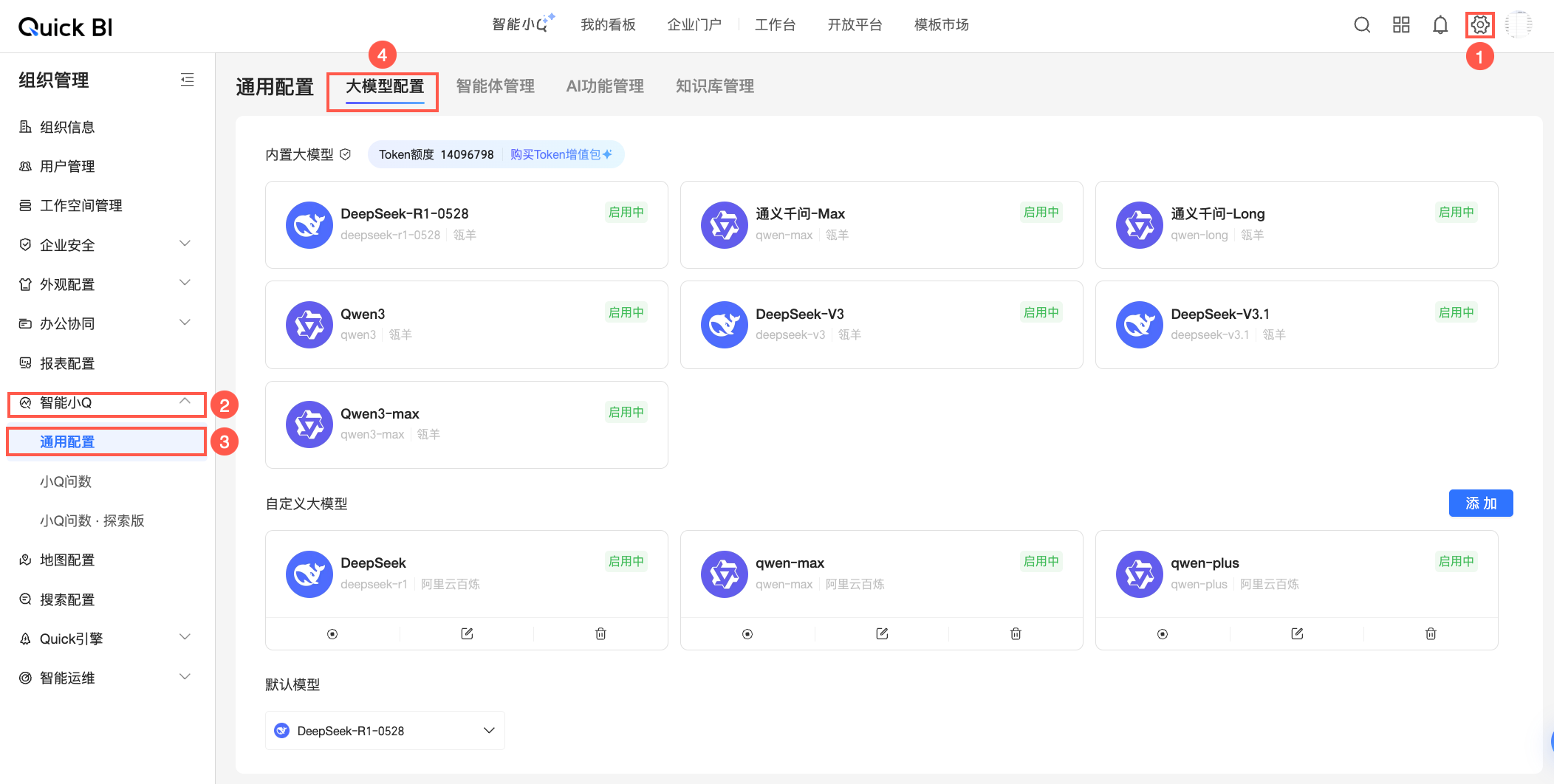The height and width of the screenshot is (784, 1554).
Task: Switch to the 智能体管理 tab
Action: pyautogui.click(x=496, y=86)
